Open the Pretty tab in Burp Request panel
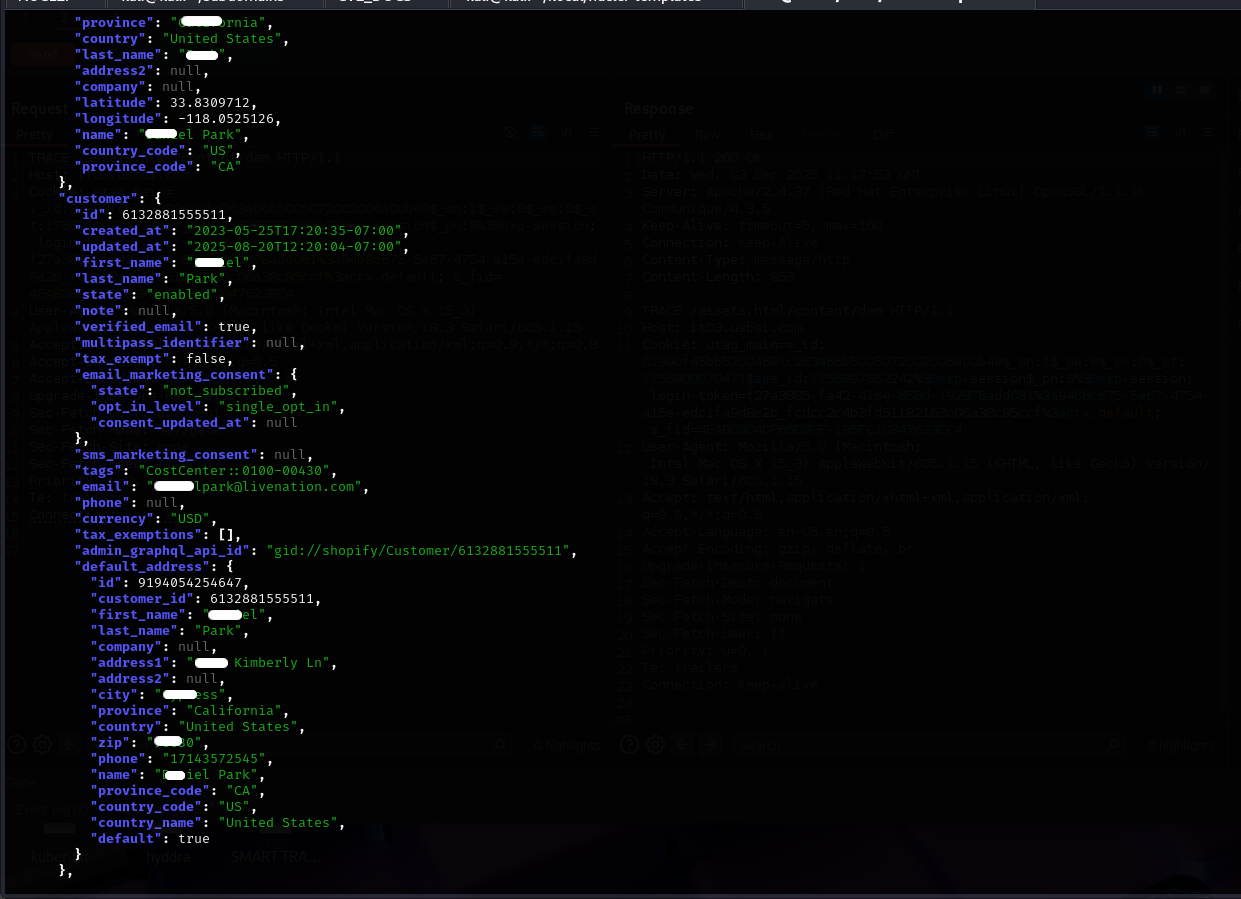 pyautogui.click(x=34, y=134)
